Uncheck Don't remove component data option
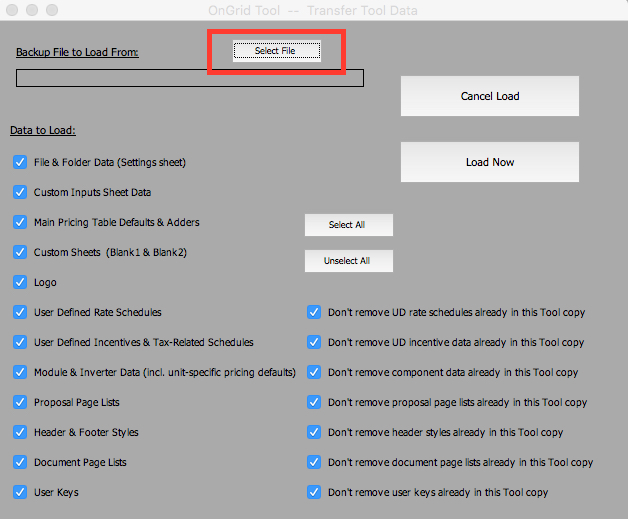Viewport: 628px width, 519px height. [x=314, y=372]
